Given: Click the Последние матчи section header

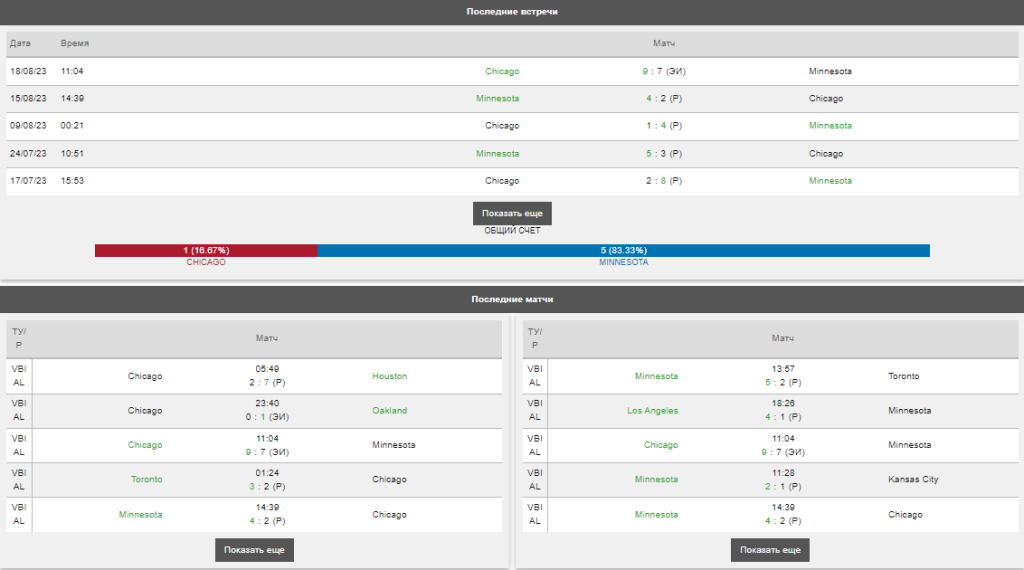Looking at the screenshot, I should pos(512,299).
